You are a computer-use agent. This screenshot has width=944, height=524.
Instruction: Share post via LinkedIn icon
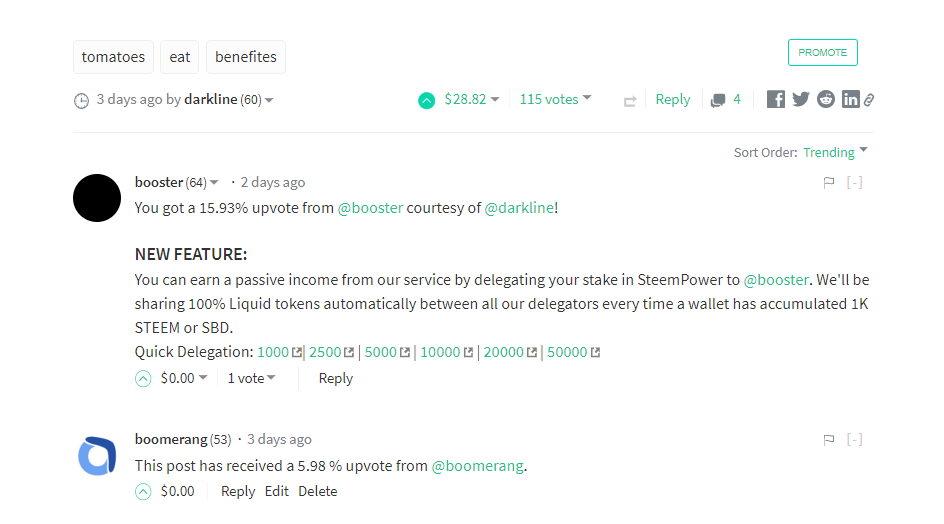tap(851, 99)
